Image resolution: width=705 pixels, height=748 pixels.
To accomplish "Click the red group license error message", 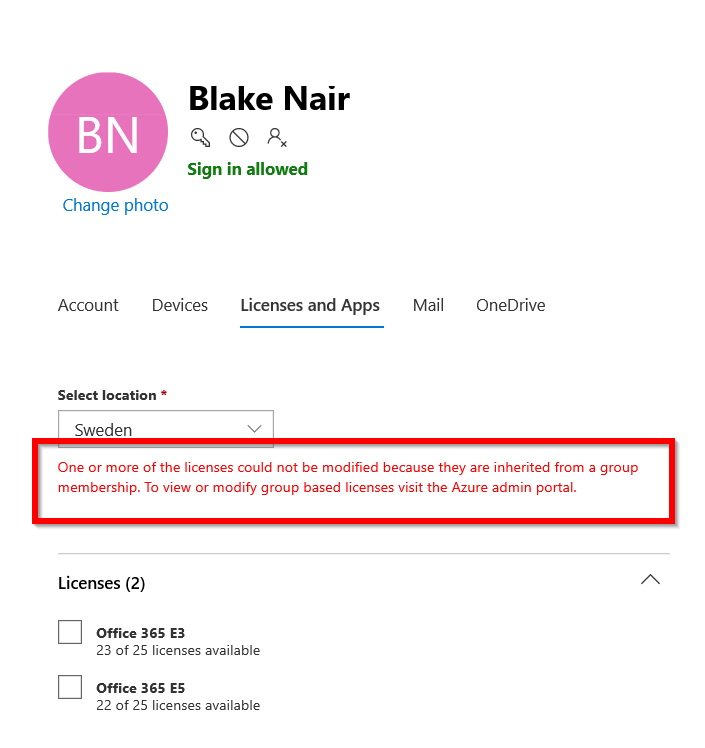I will (x=348, y=478).
